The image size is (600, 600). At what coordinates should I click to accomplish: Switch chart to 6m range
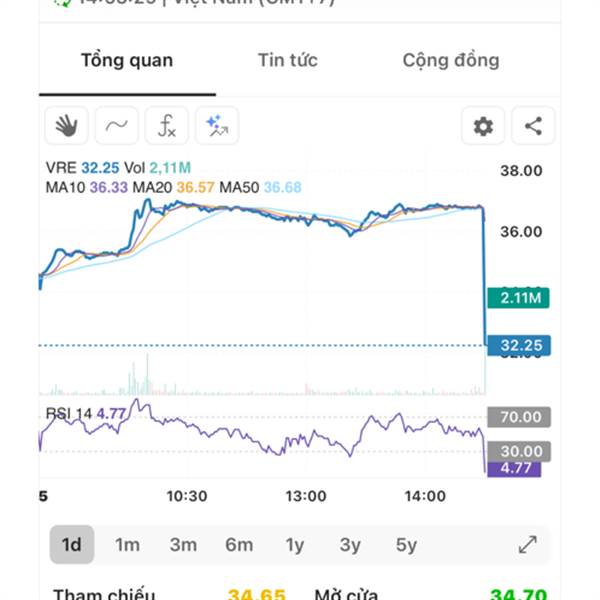239,545
